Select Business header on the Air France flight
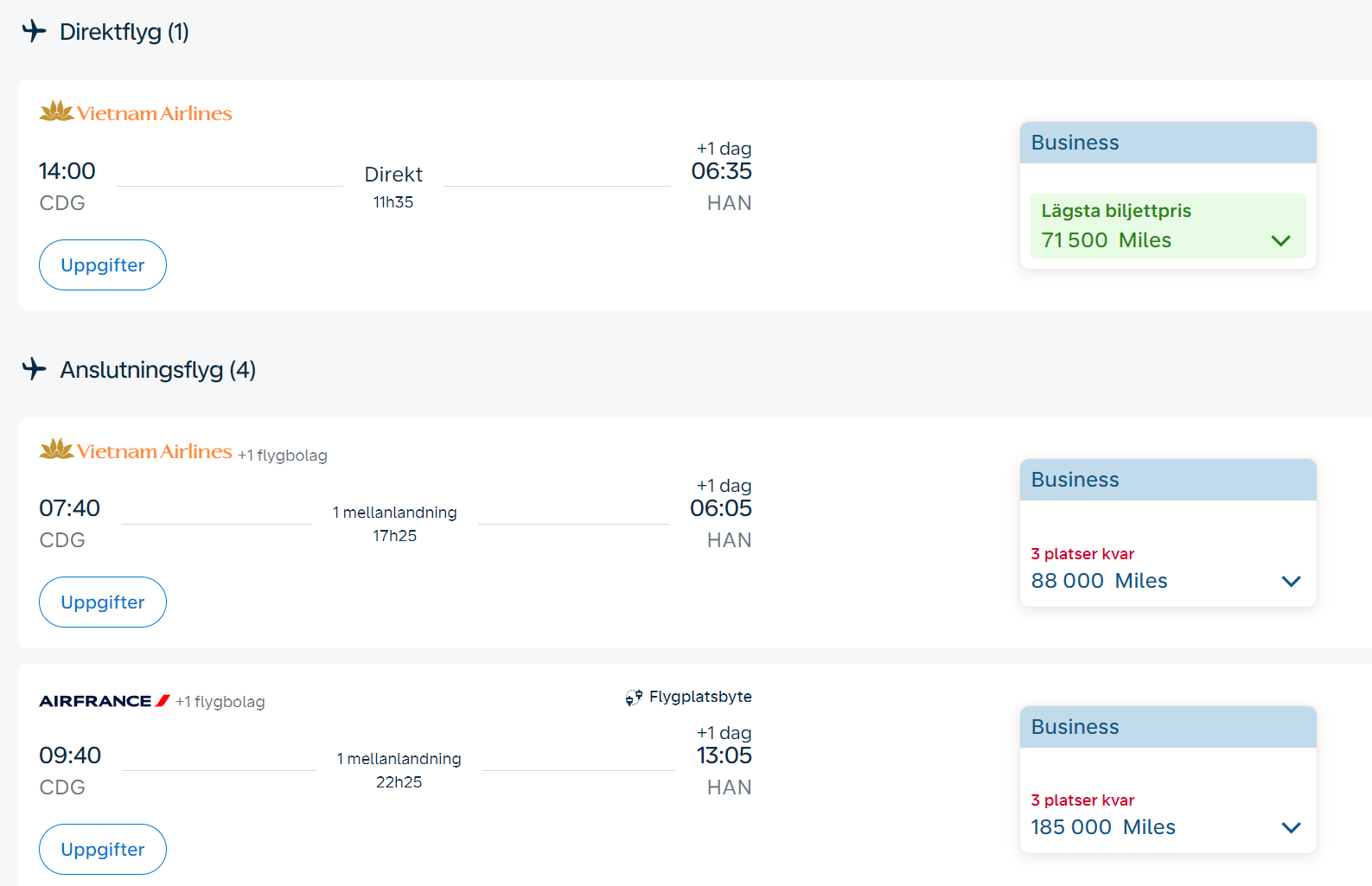 (x=1167, y=727)
